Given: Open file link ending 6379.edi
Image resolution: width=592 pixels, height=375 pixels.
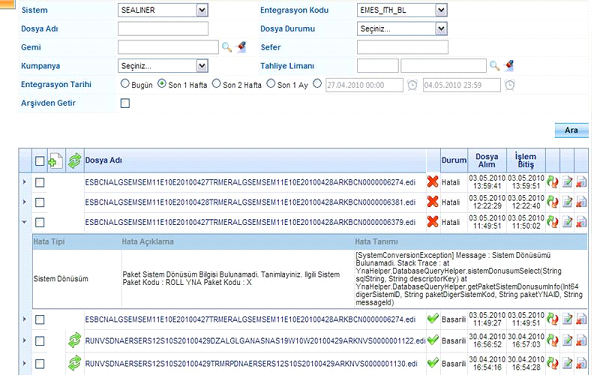Looking at the screenshot, I should click(x=250, y=222).
